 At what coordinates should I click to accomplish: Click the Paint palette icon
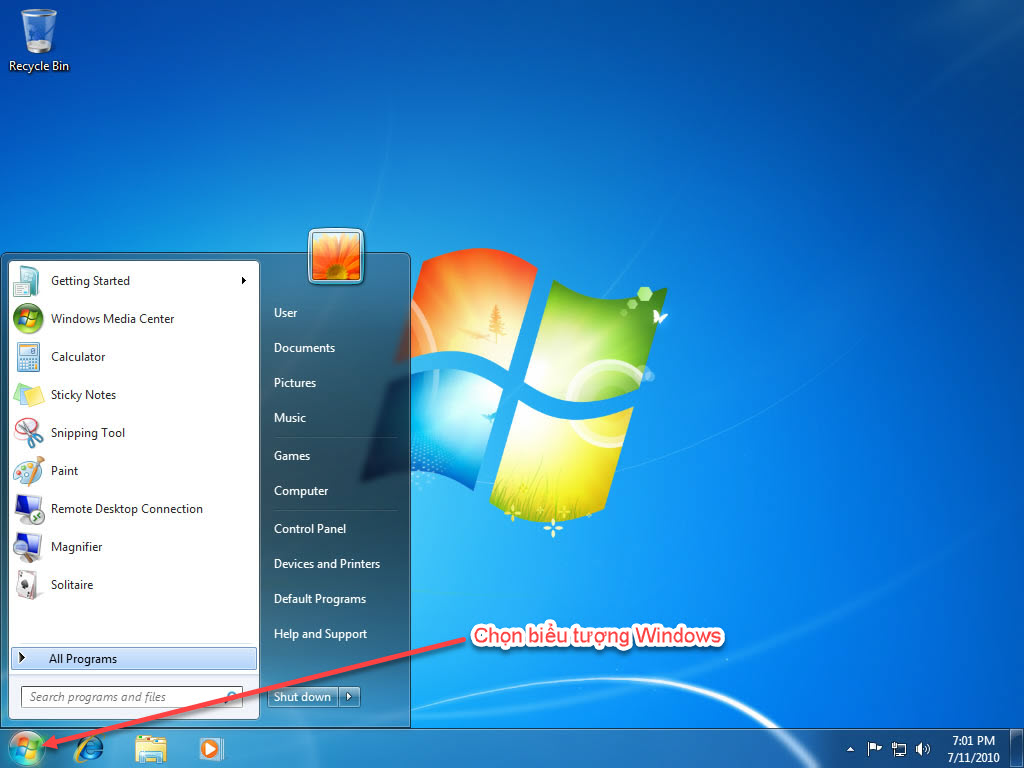pos(28,470)
